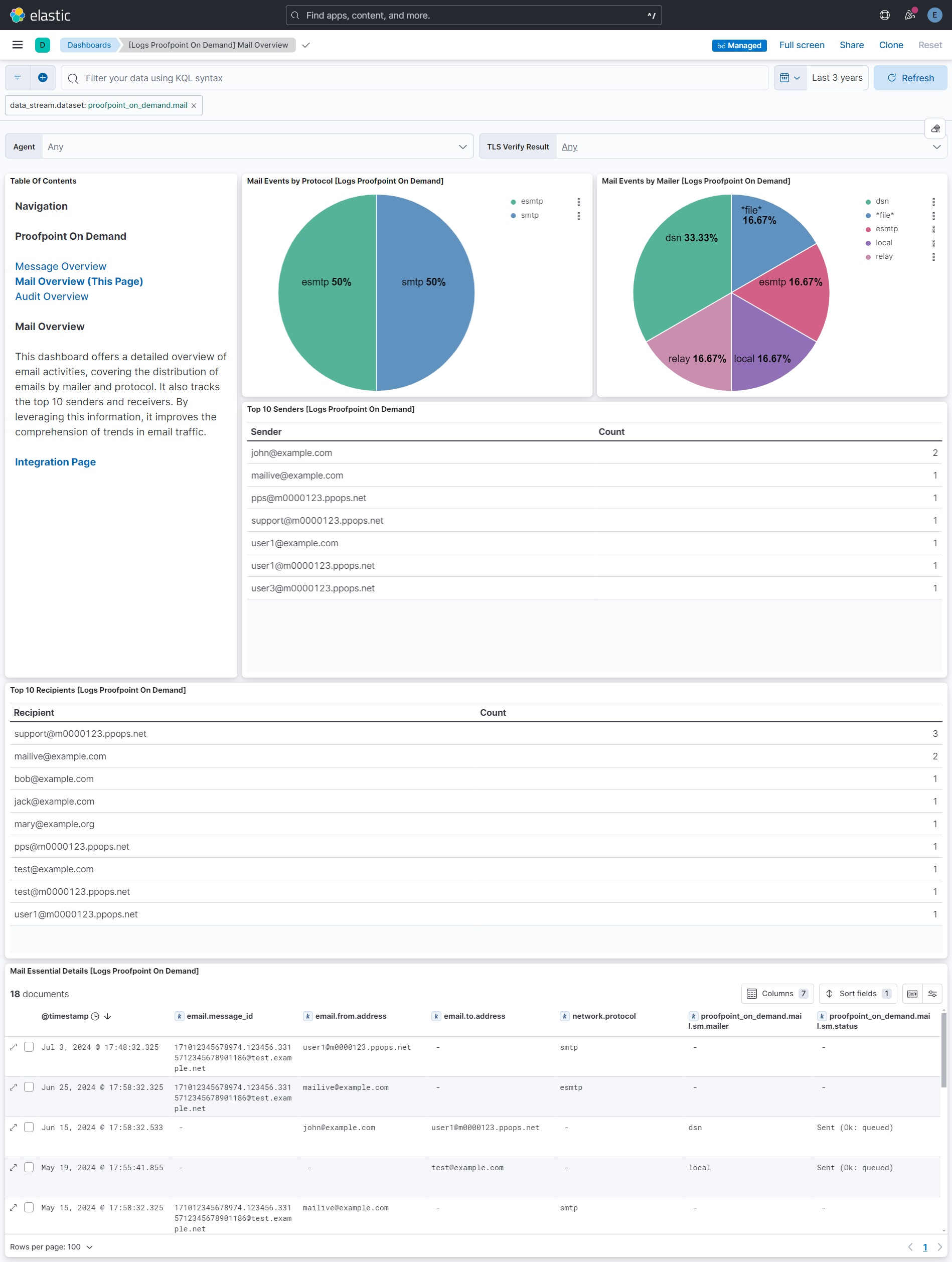Click the Managed badge
Image resolution: width=952 pixels, height=1262 pixels.
(x=739, y=46)
